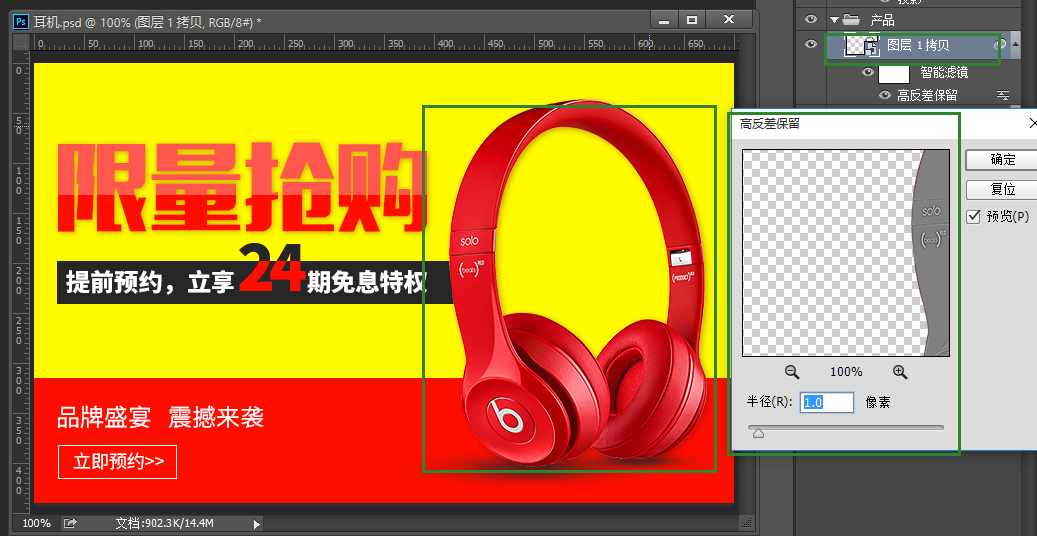Screen dimensions: 1037x536
Task: Maximize the 耳机.psd document window
Action: [692, 20]
